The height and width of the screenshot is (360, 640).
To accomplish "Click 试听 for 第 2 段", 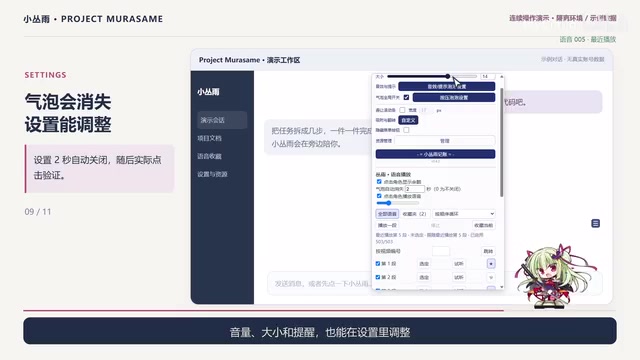I will [459, 278].
